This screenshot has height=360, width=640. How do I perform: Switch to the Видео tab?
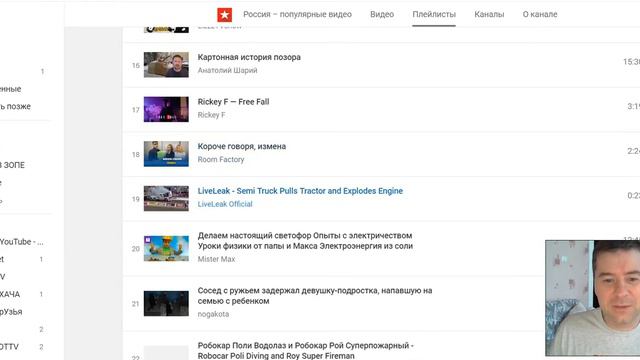(382, 14)
